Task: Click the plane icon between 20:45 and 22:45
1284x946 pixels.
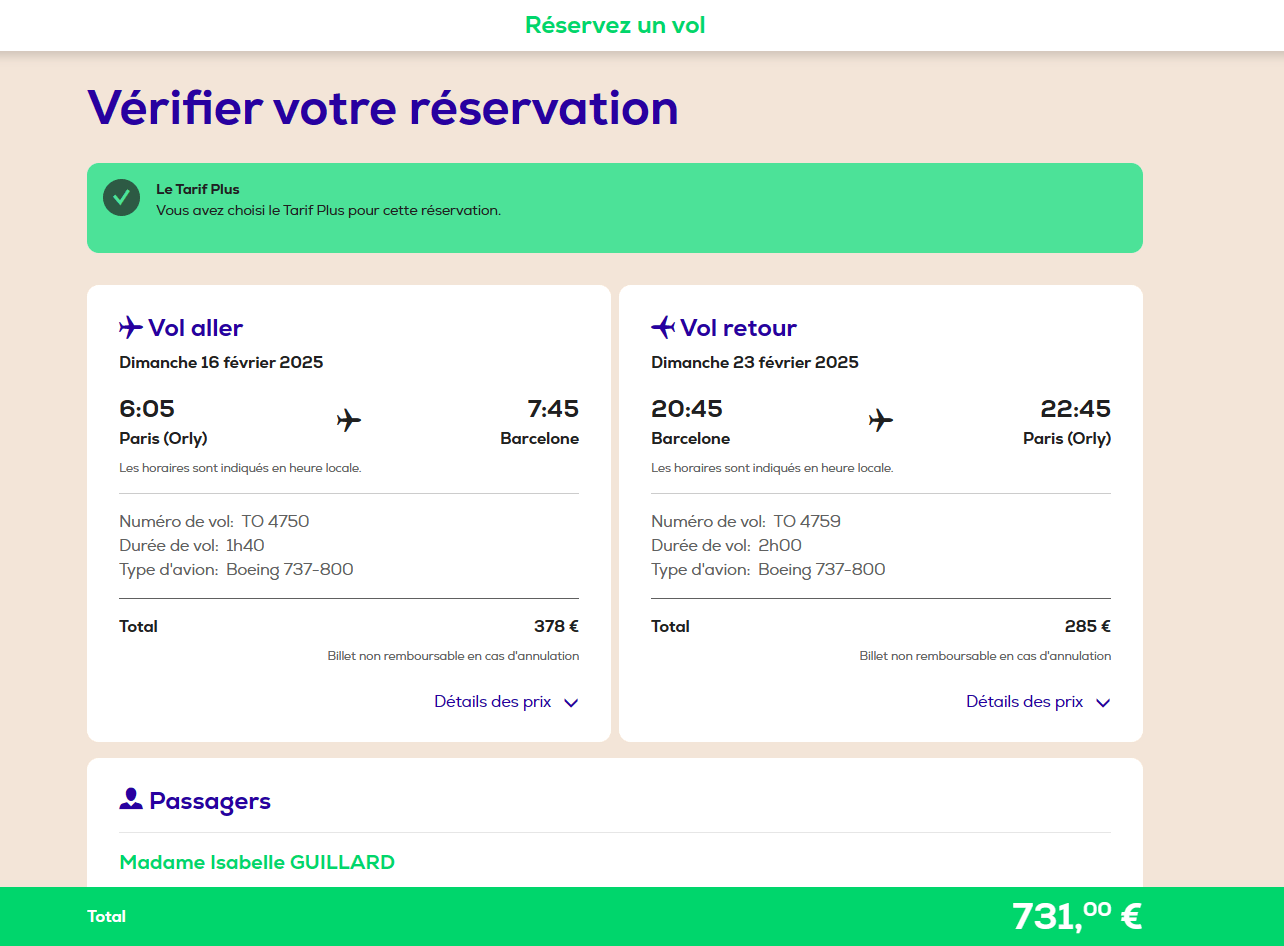Action: [881, 421]
